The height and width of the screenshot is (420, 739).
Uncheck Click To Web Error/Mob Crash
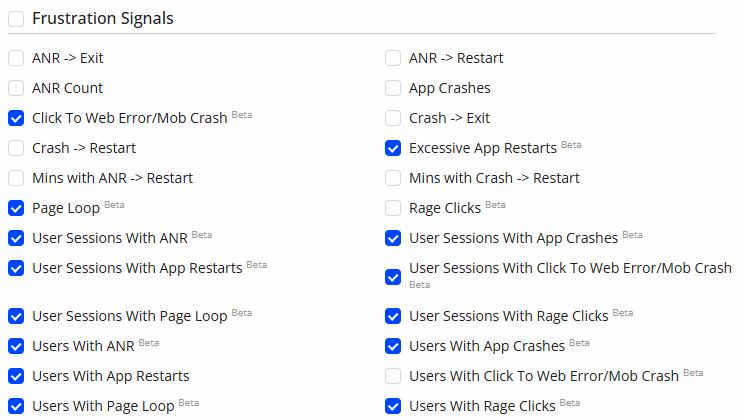[x=16, y=118]
